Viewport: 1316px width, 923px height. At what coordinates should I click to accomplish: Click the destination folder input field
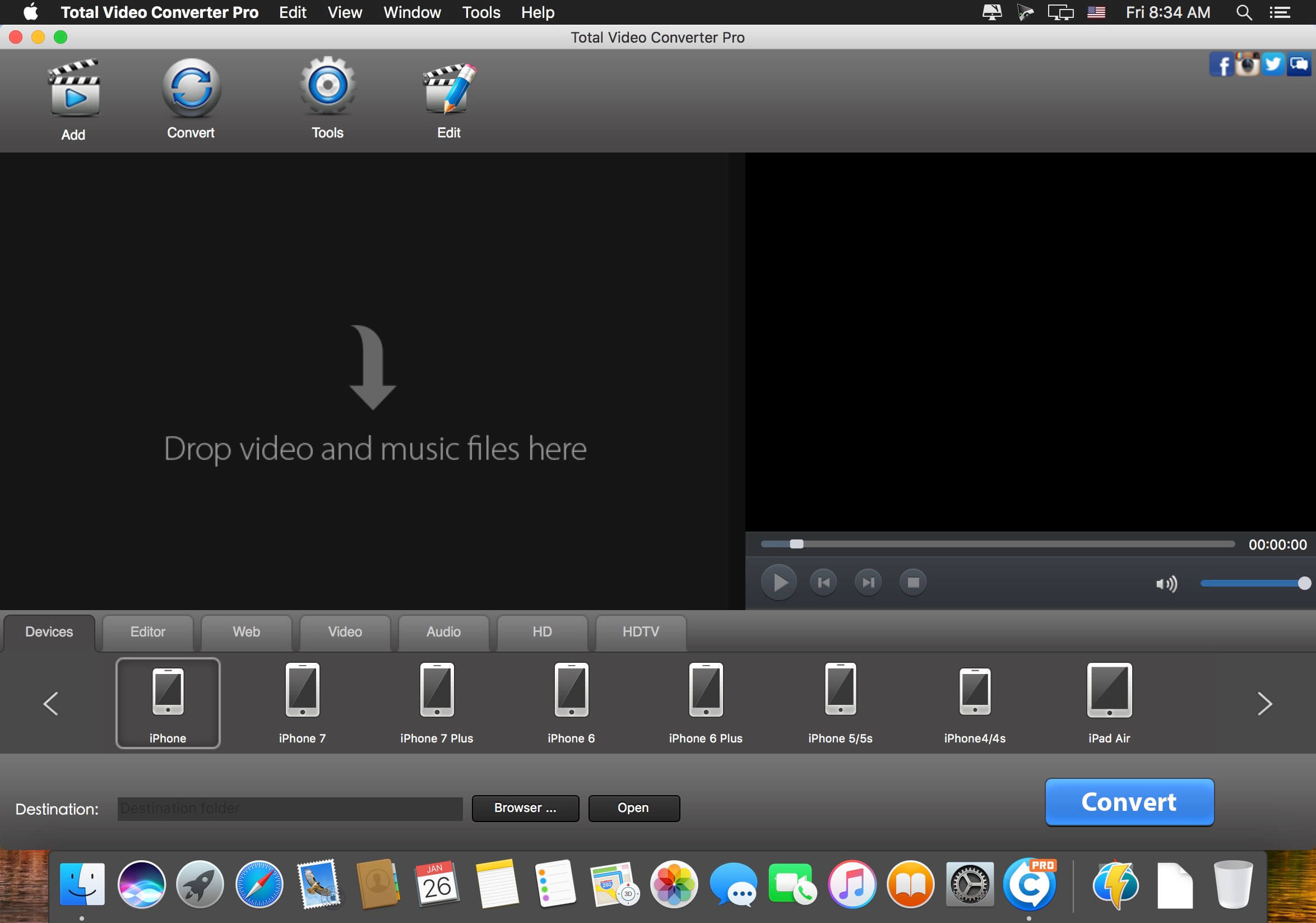click(288, 808)
